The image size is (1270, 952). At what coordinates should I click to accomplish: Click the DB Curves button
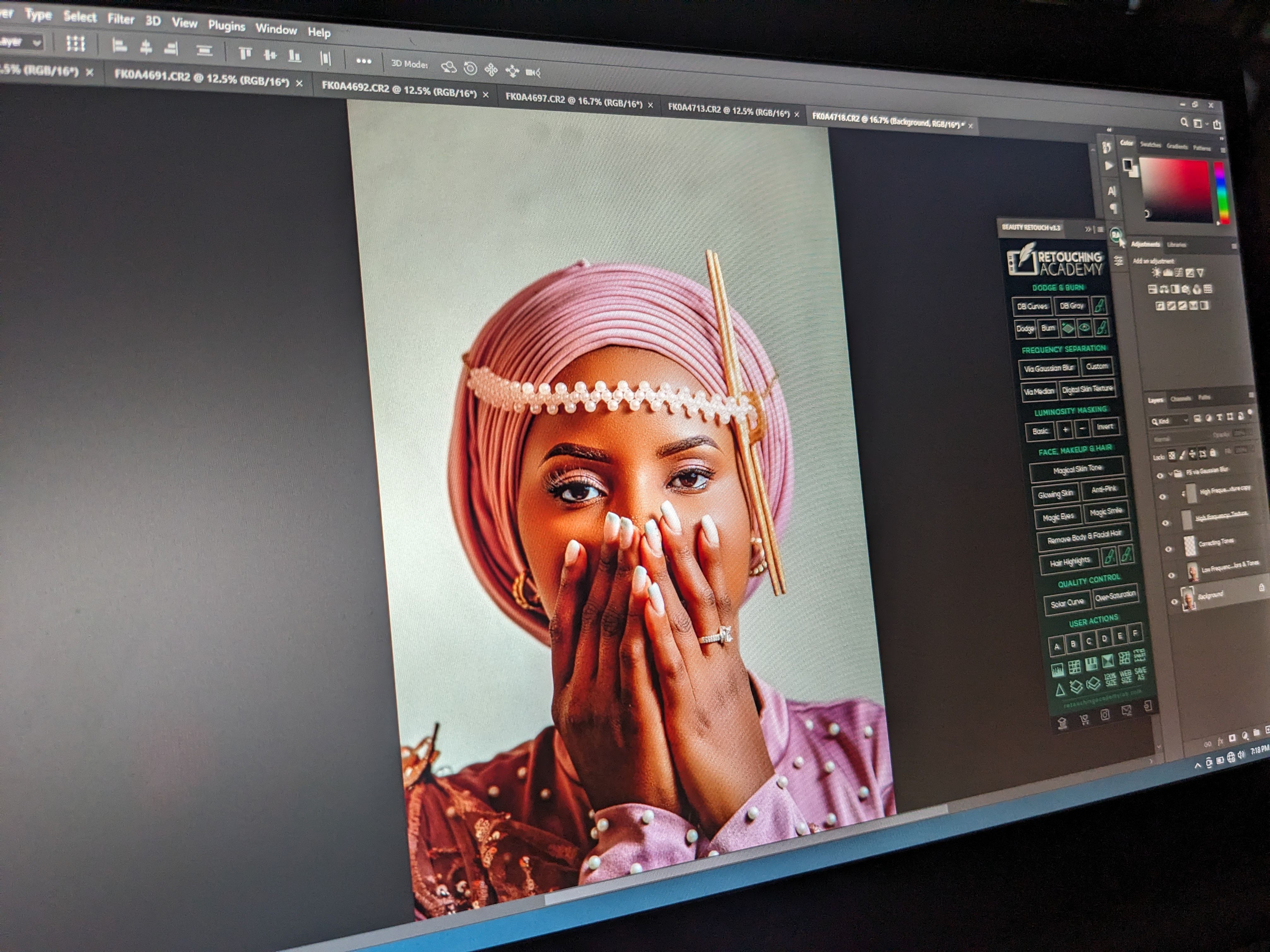click(x=1032, y=306)
